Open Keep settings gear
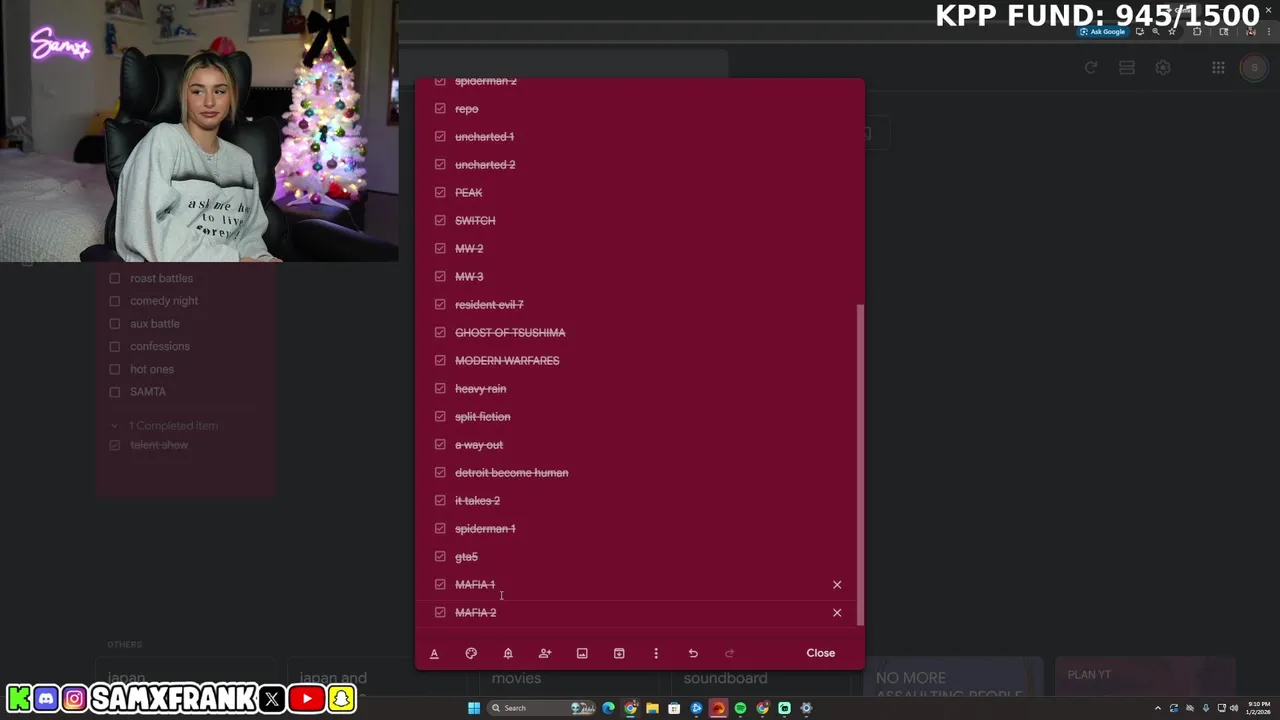This screenshot has width=1280, height=720. [1163, 68]
